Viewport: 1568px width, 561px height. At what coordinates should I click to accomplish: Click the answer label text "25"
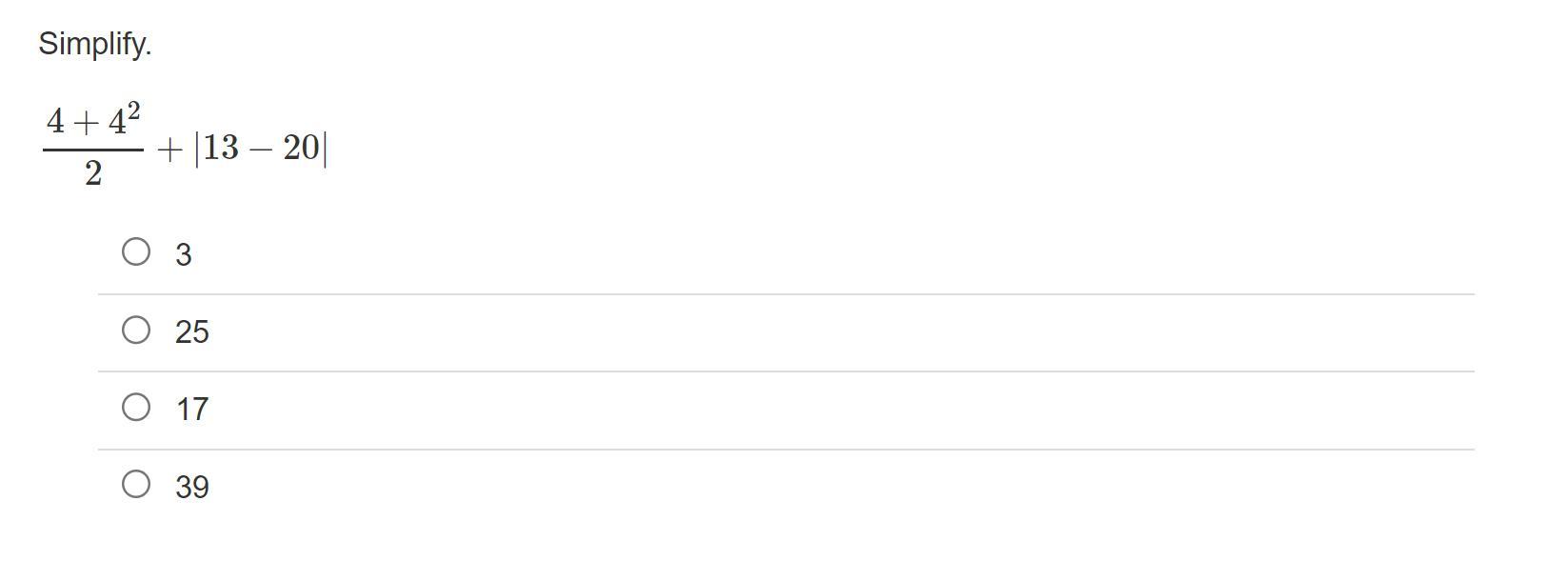[192, 331]
